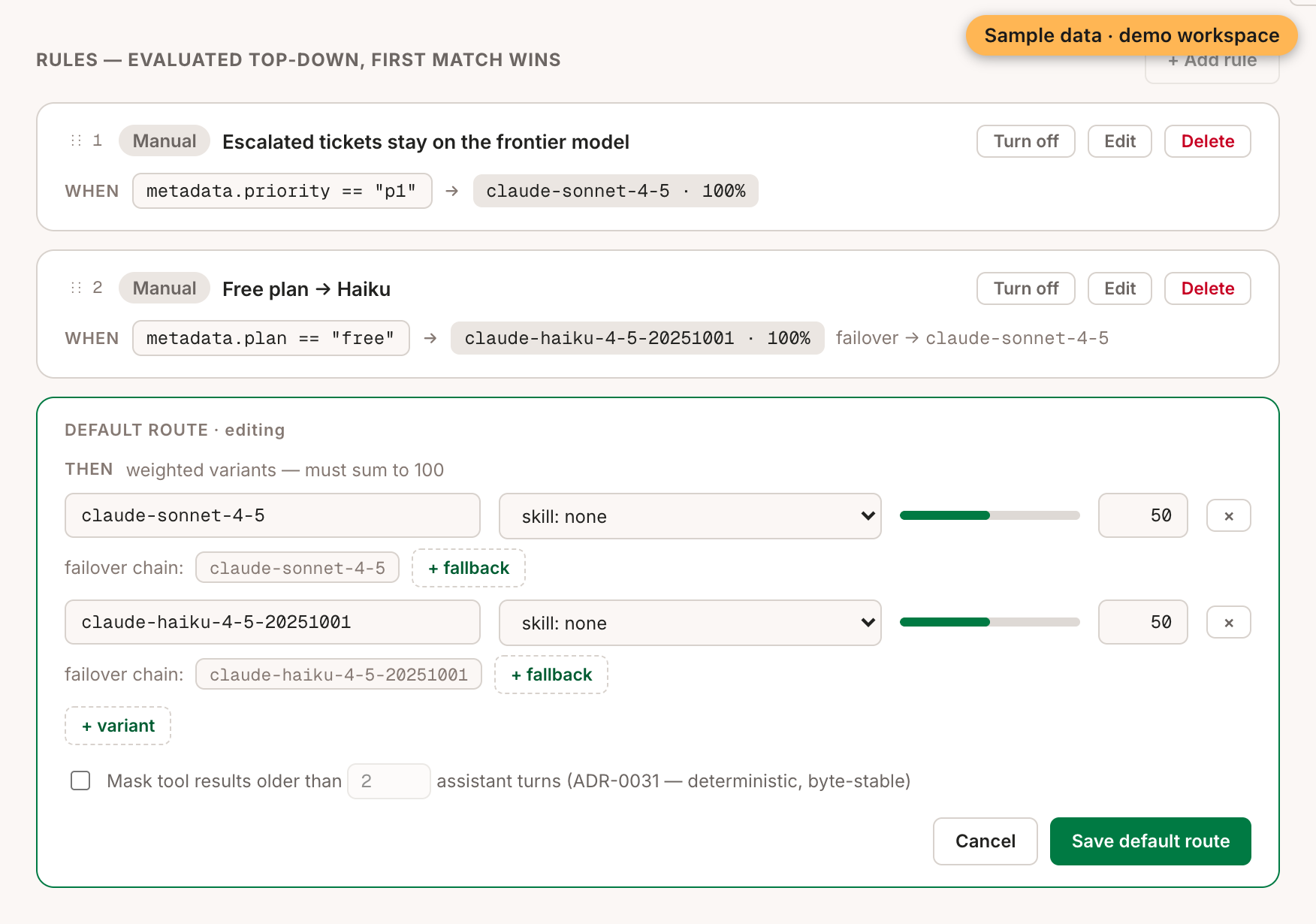
Task: Remove the claude-sonnet-4-5 variant with its × button
Action: [1228, 515]
